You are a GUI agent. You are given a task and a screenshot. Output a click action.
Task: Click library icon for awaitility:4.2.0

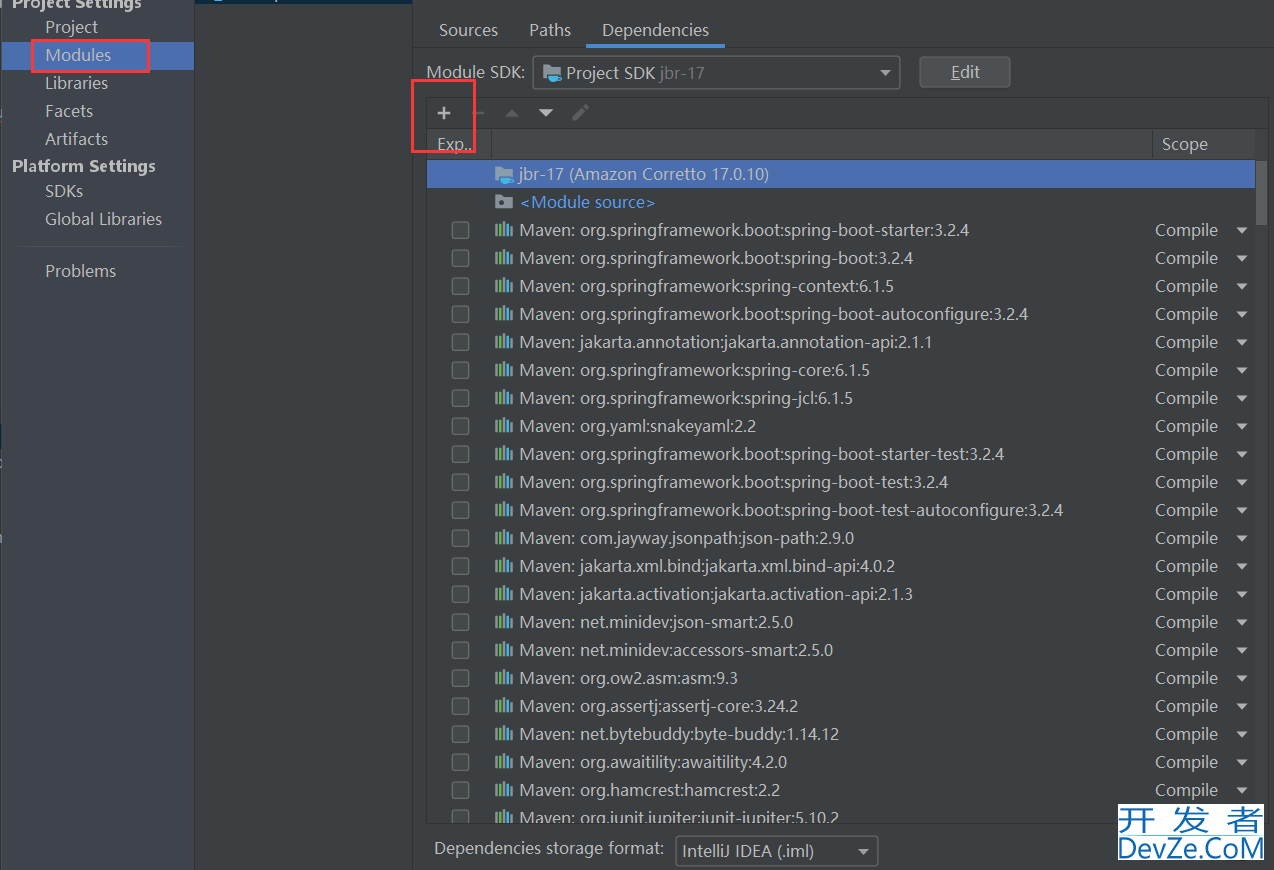pos(504,762)
